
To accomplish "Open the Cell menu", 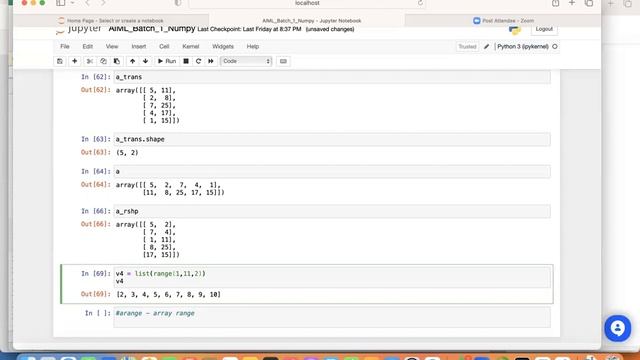I will (164, 47).
